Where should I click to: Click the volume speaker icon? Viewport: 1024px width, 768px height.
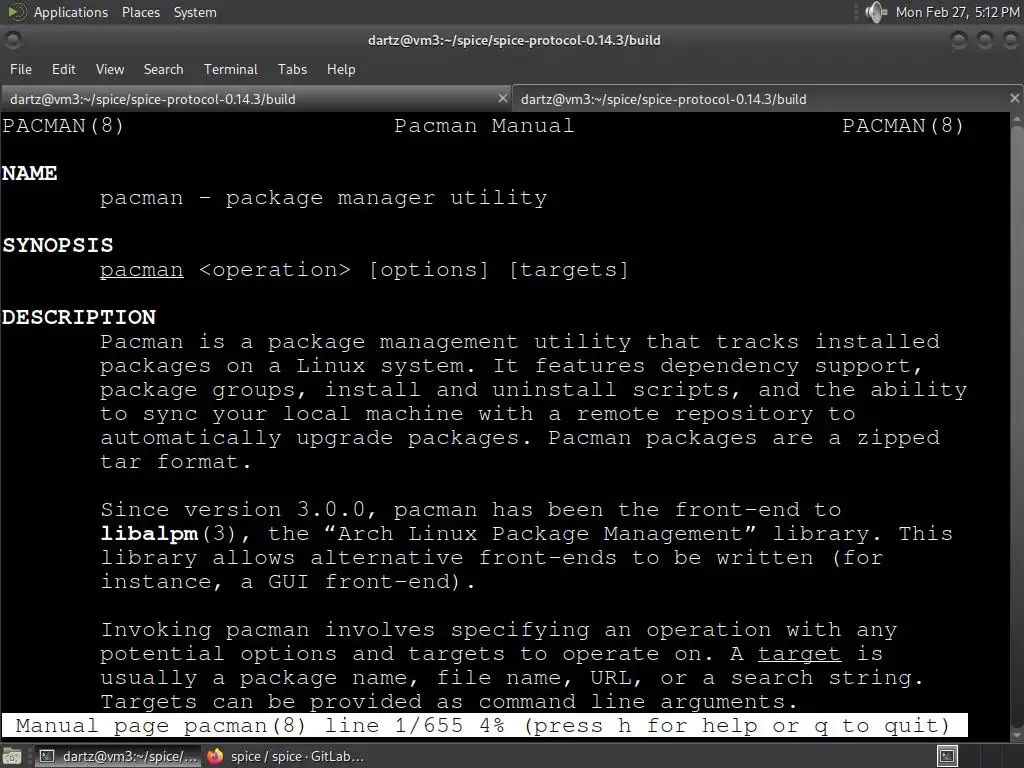click(875, 12)
